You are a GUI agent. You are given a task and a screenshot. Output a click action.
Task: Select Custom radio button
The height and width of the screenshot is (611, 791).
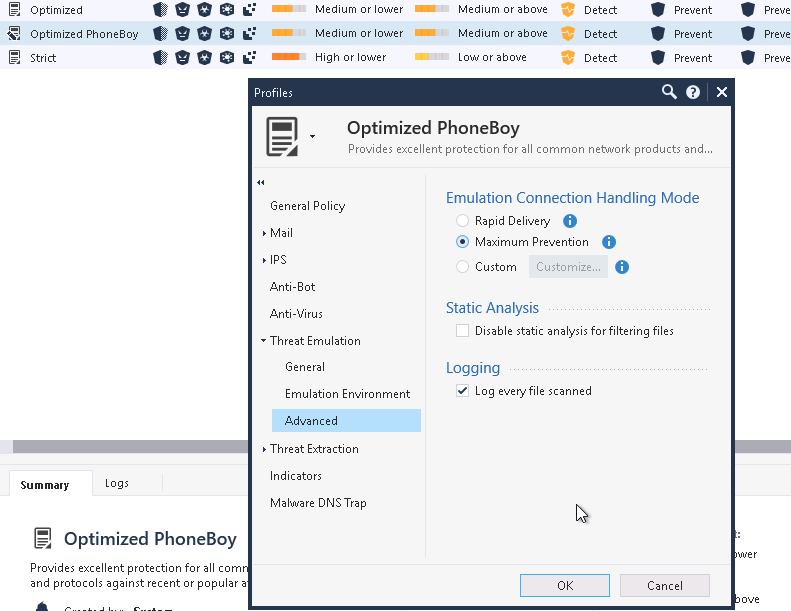462,267
